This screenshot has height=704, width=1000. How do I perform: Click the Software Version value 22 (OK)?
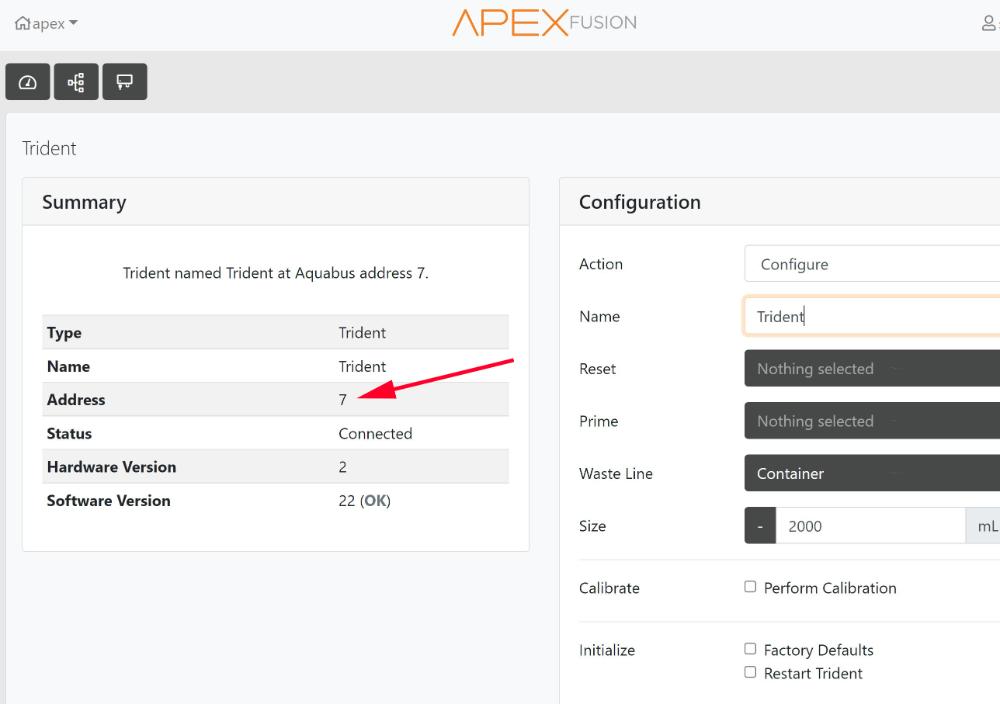point(364,501)
